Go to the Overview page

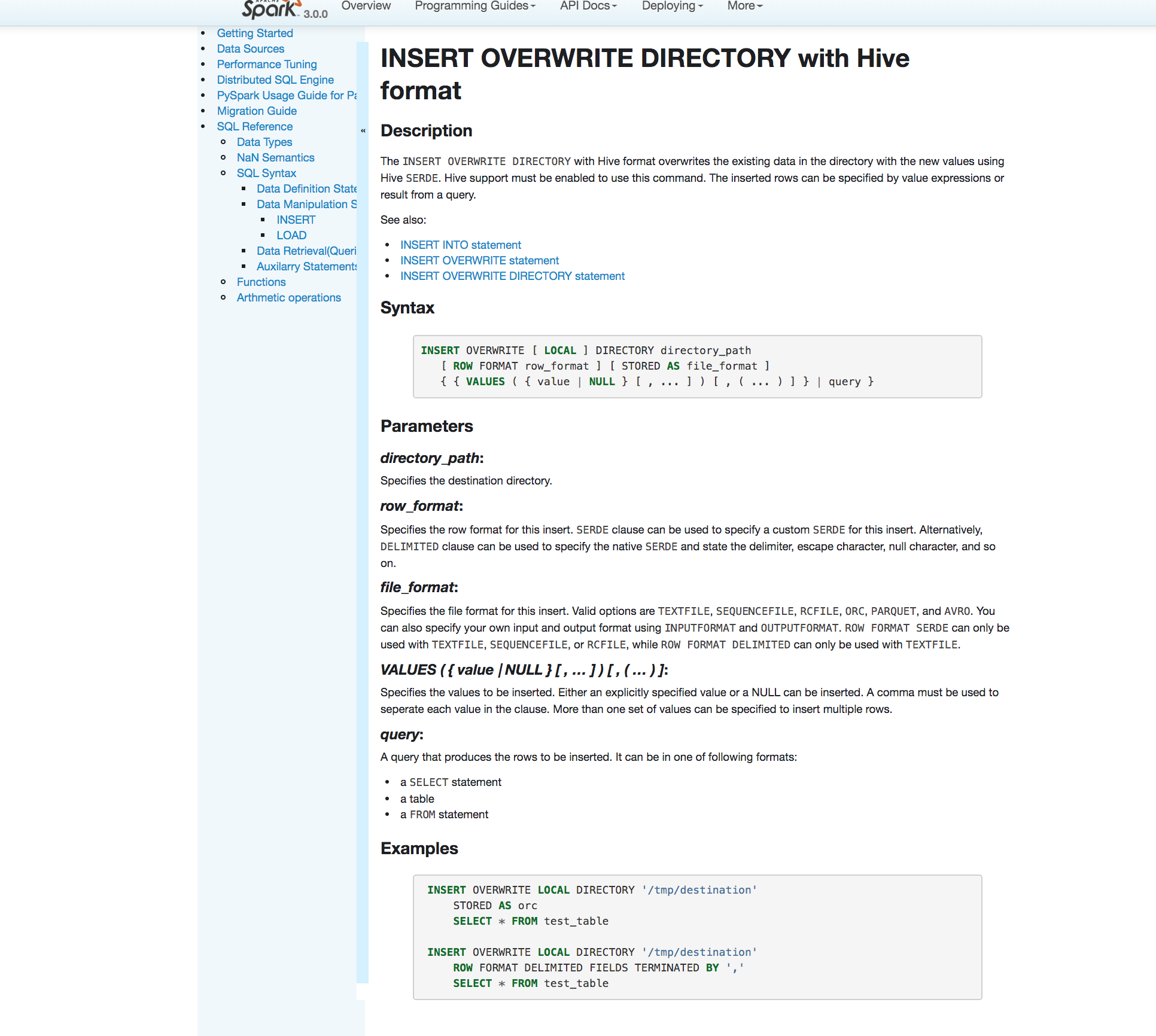click(366, 6)
